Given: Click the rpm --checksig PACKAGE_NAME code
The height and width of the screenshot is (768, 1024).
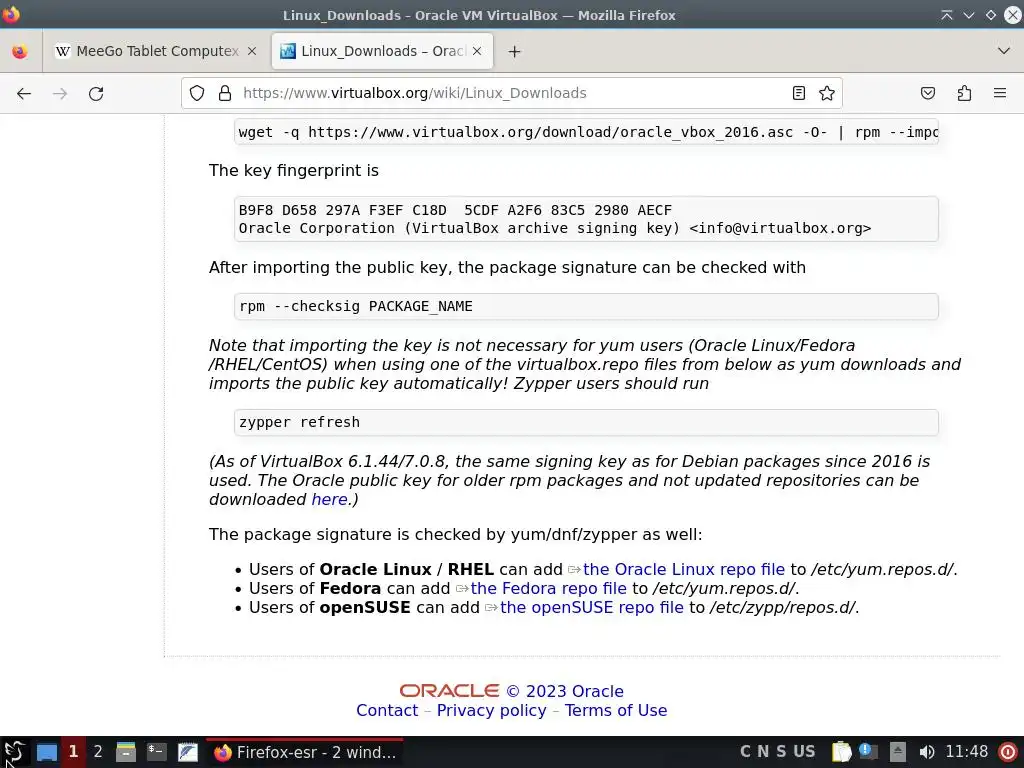Looking at the screenshot, I should [356, 306].
